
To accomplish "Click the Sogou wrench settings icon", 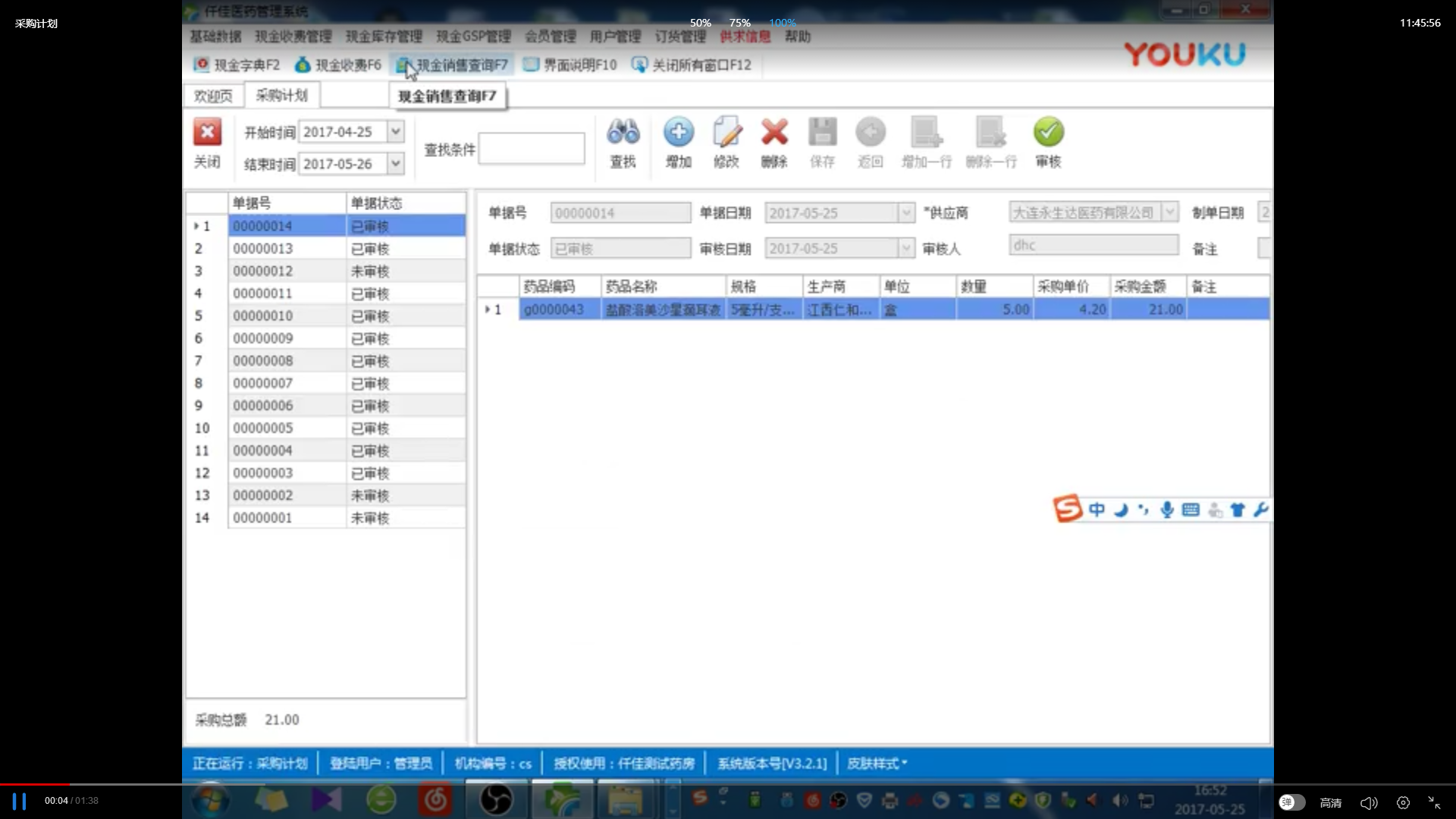I will click(1261, 510).
